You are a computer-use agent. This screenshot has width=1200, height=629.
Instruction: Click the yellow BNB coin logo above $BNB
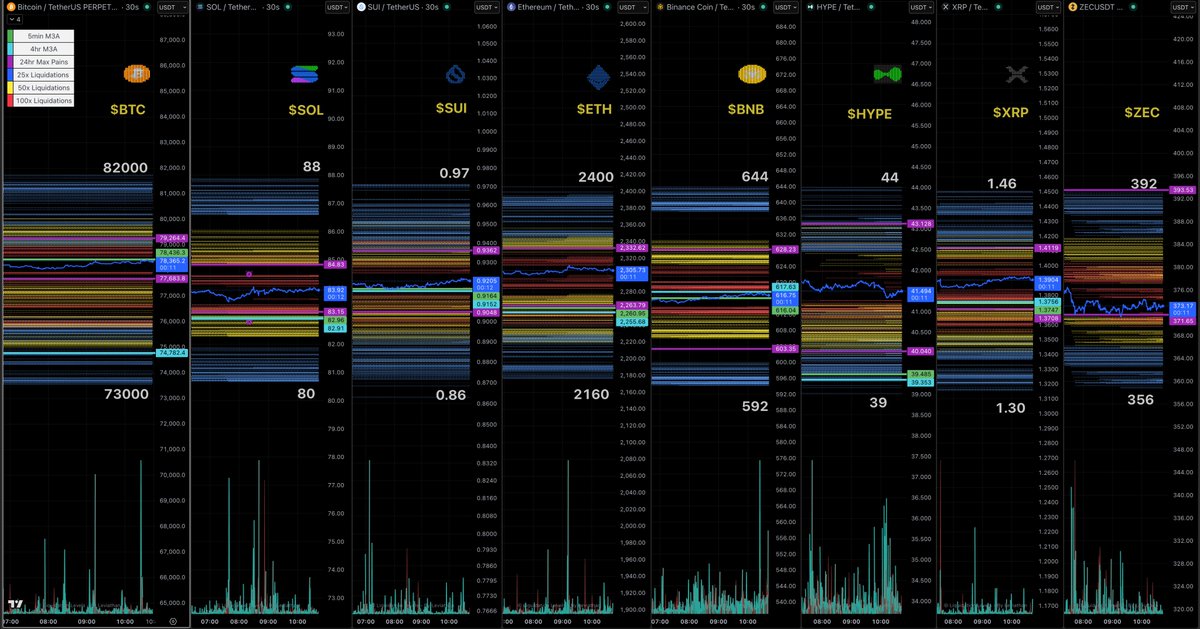point(751,74)
